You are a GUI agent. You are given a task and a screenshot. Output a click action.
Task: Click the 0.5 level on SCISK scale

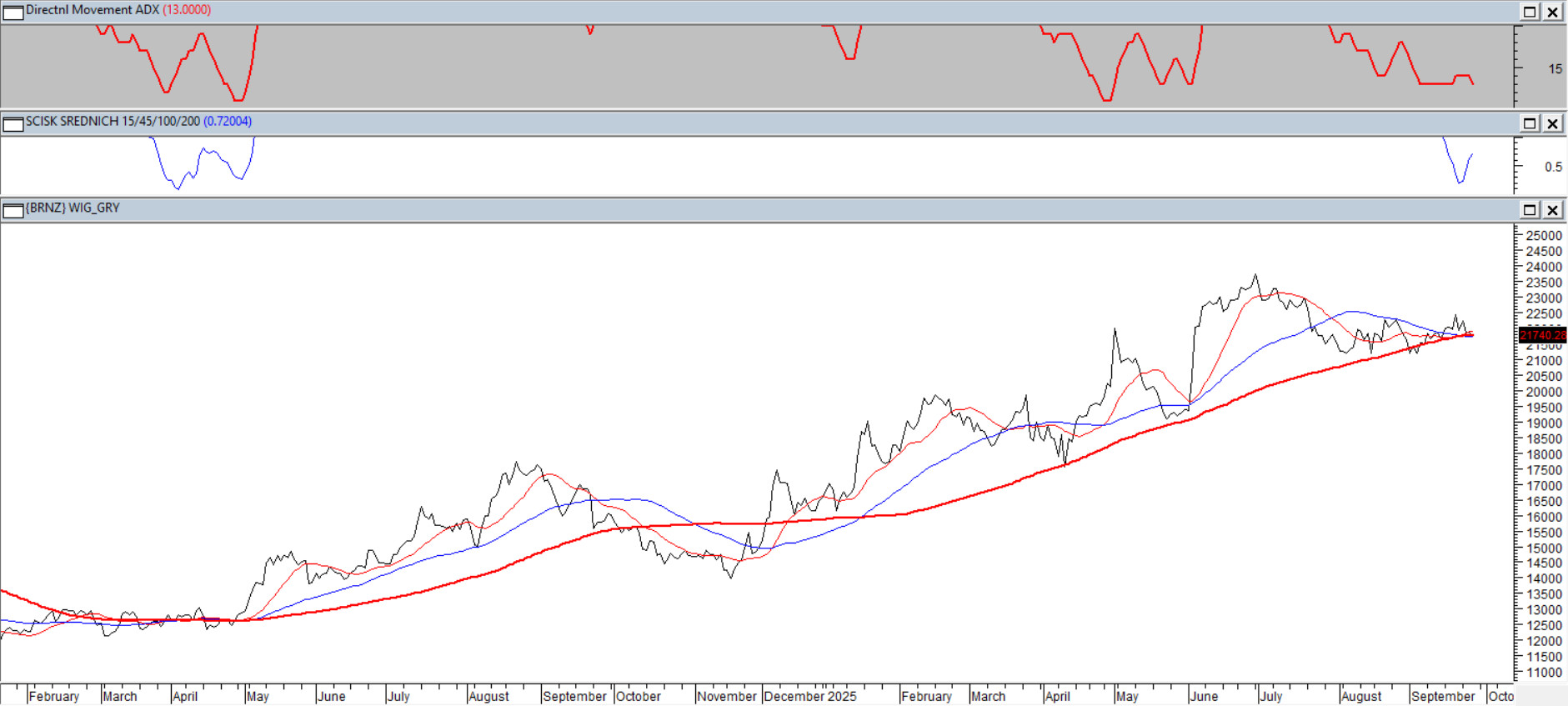click(x=1553, y=167)
